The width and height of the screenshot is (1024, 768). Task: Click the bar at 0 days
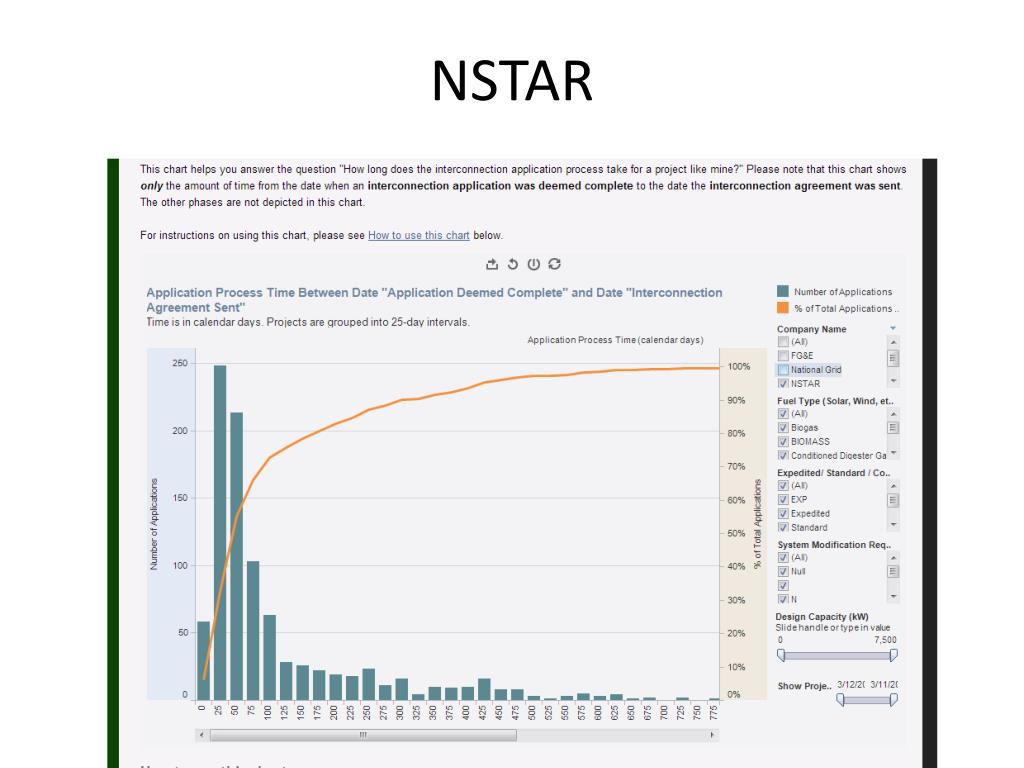(x=204, y=661)
